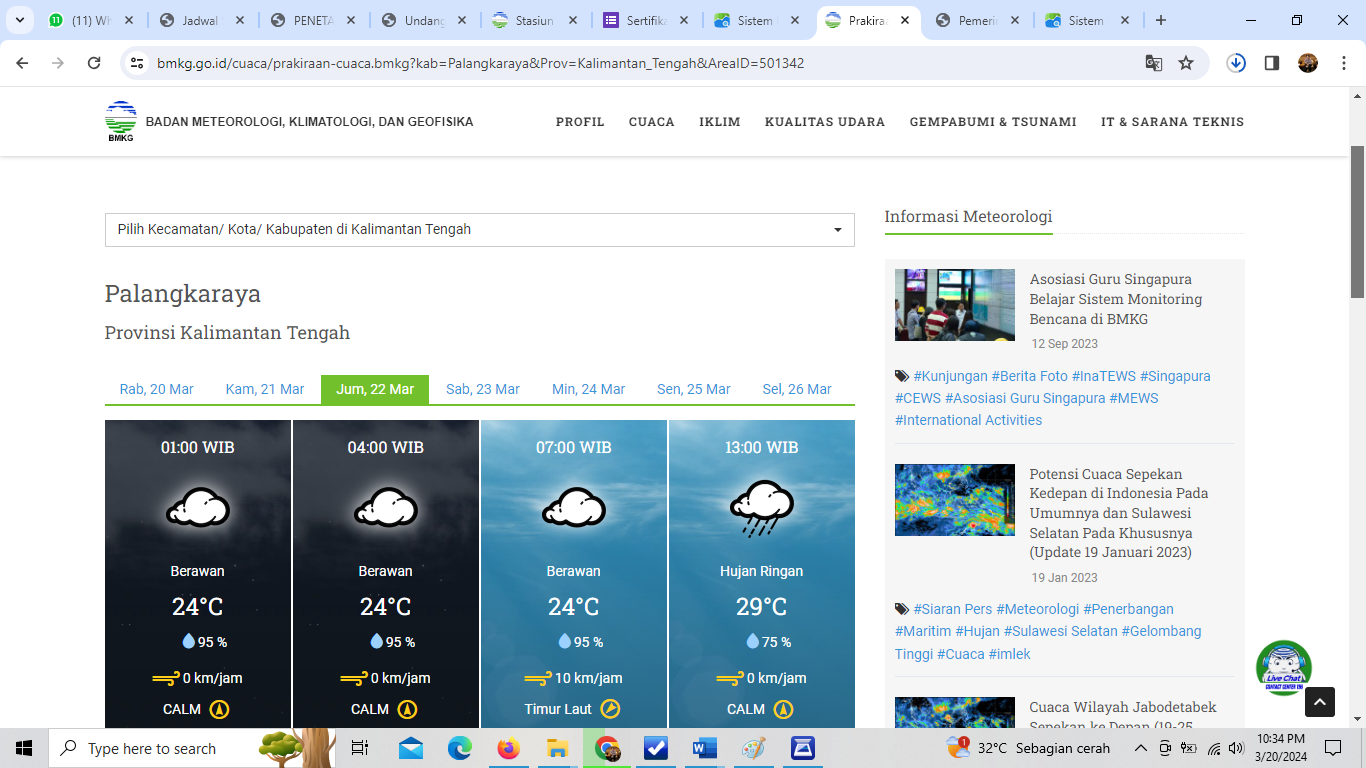The width and height of the screenshot is (1366, 768).
Task: Open Potensi Cuaca Sepekan Kedepan article link
Action: click(x=1119, y=513)
